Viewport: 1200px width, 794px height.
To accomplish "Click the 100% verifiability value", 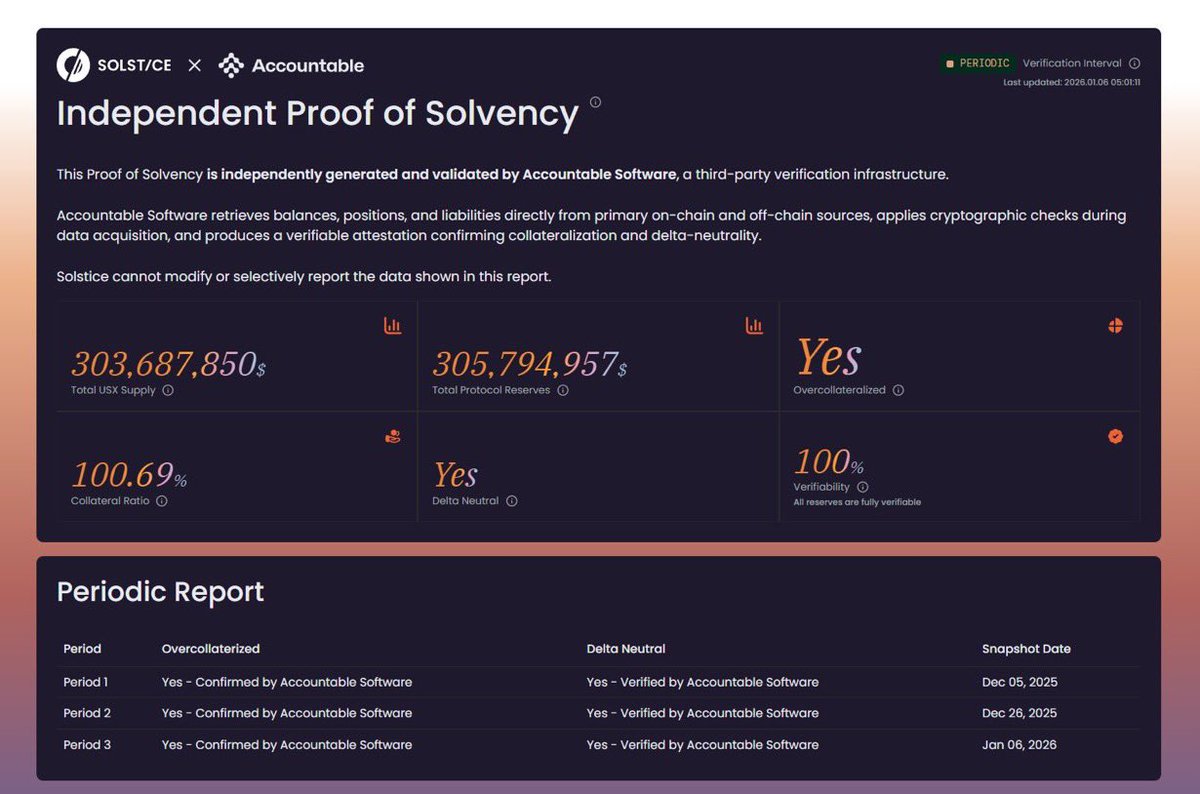I will [x=829, y=462].
